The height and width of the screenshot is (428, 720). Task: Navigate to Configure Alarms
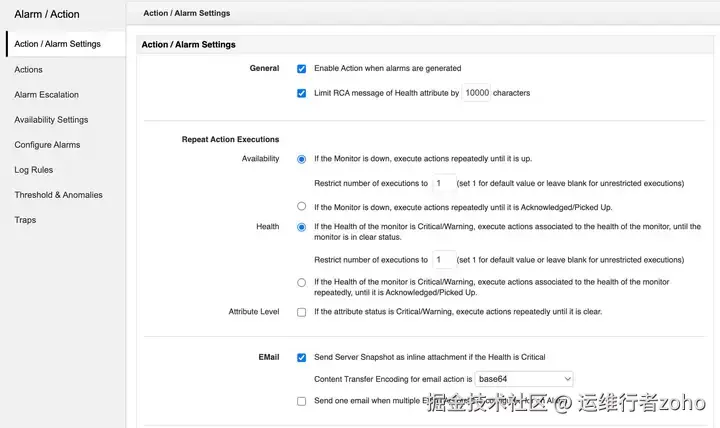(x=47, y=145)
